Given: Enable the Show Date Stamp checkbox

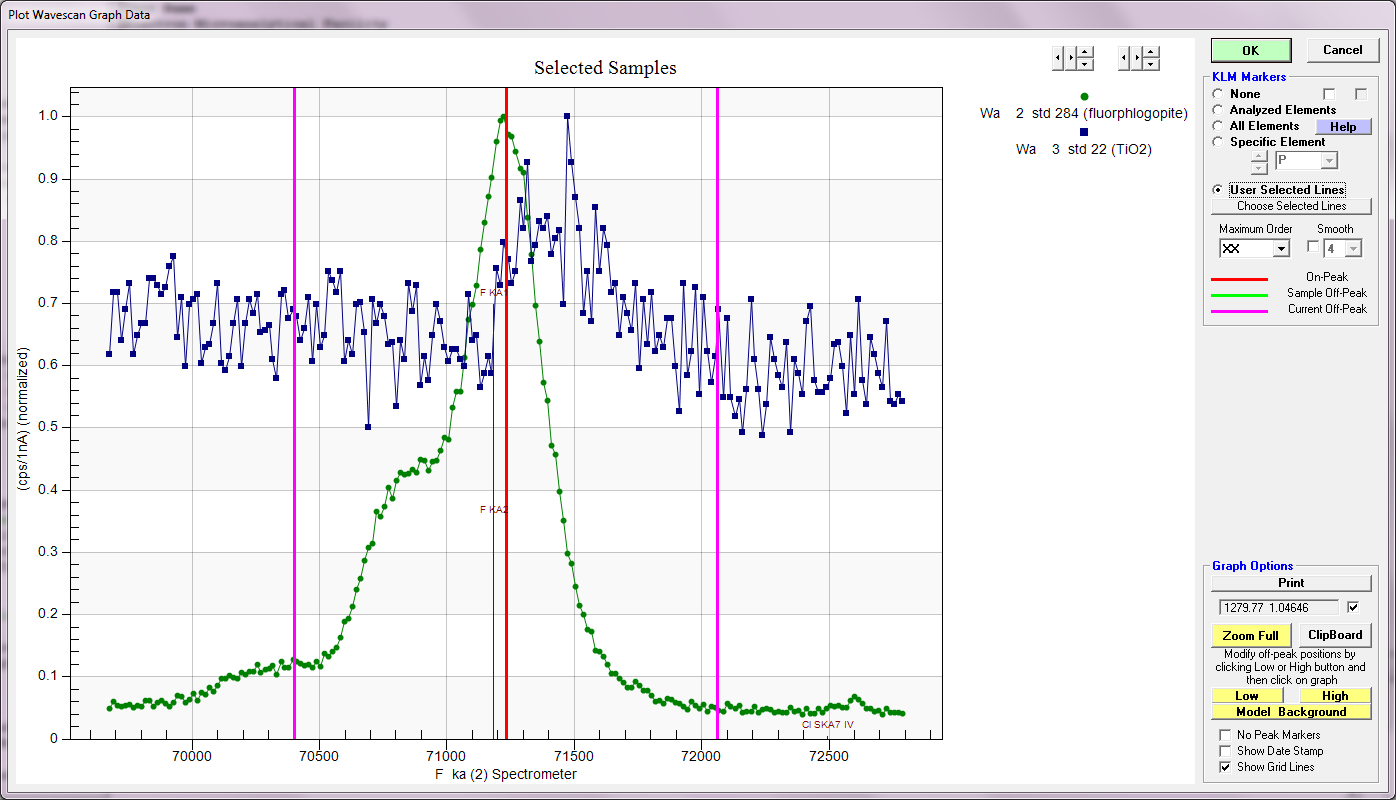Looking at the screenshot, I should (1226, 751).
